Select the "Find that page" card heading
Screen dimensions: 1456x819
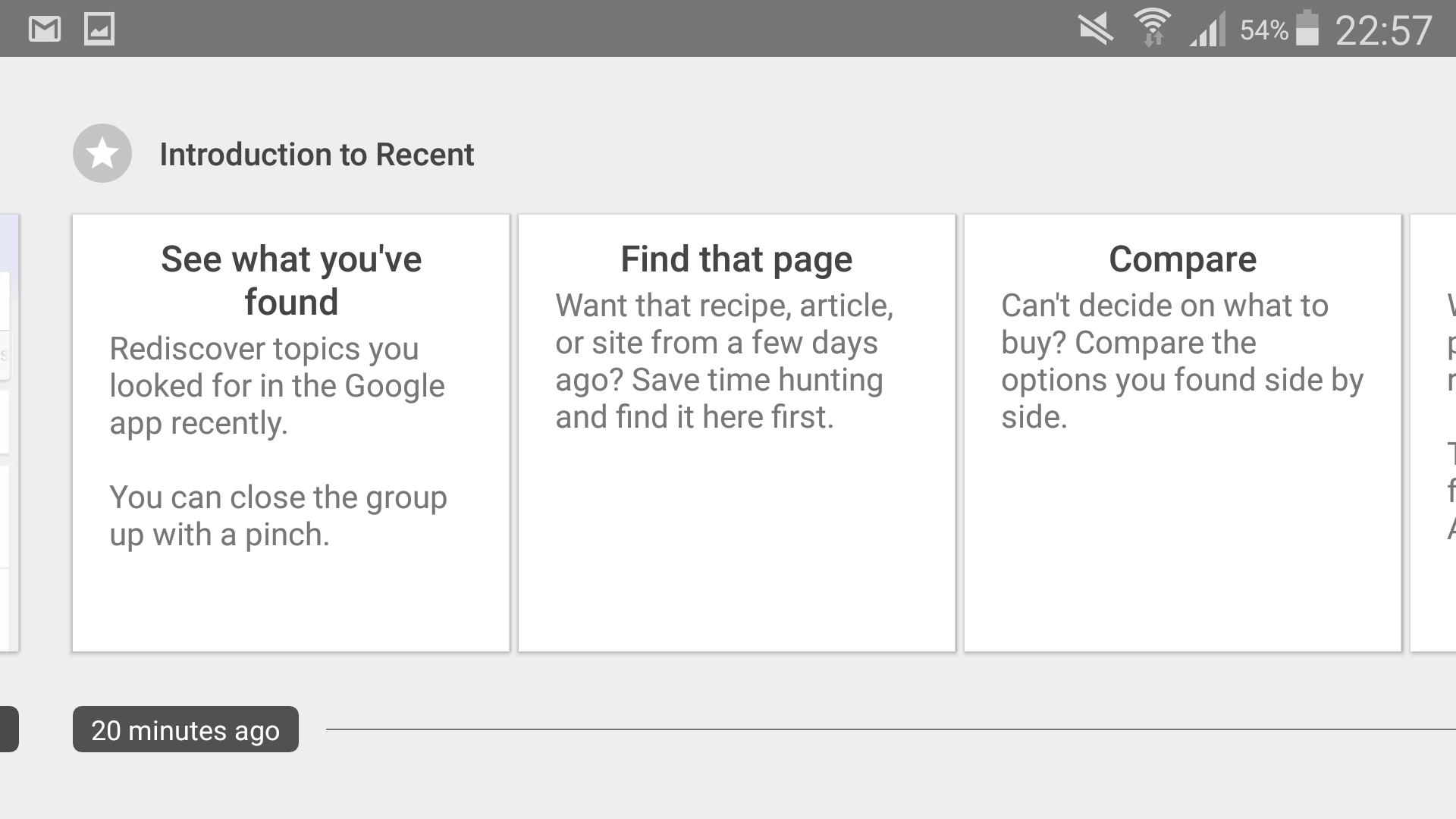coord(736,259)
